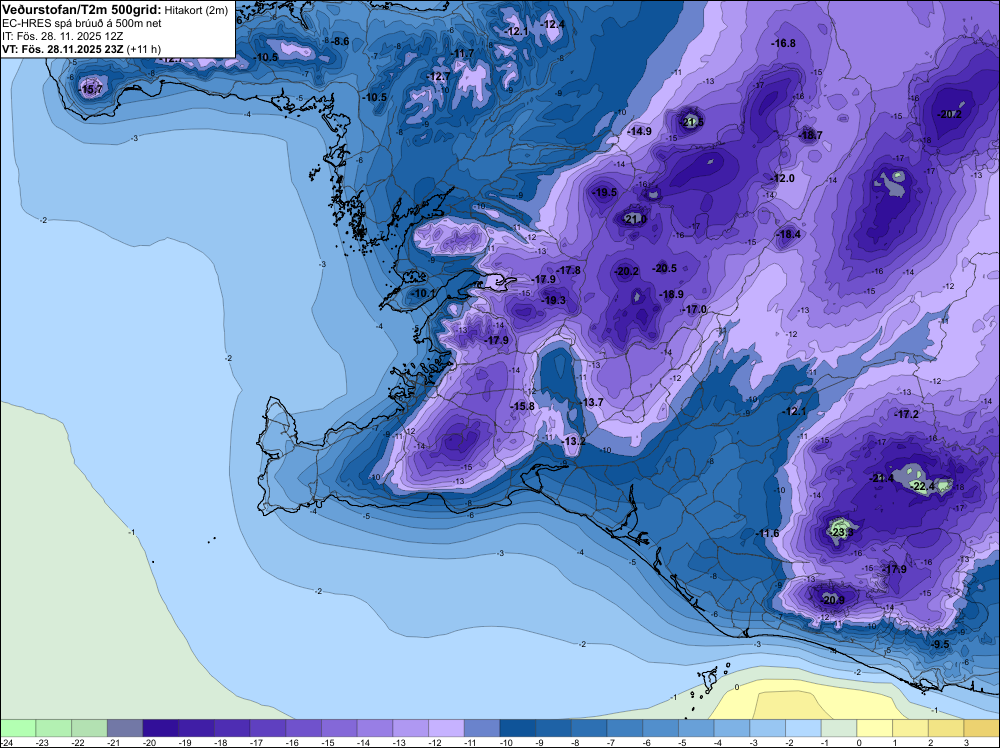Select the -14.9 temperature label
The height and width of the screenshot is (748, 1000).
tap(640, 131)
